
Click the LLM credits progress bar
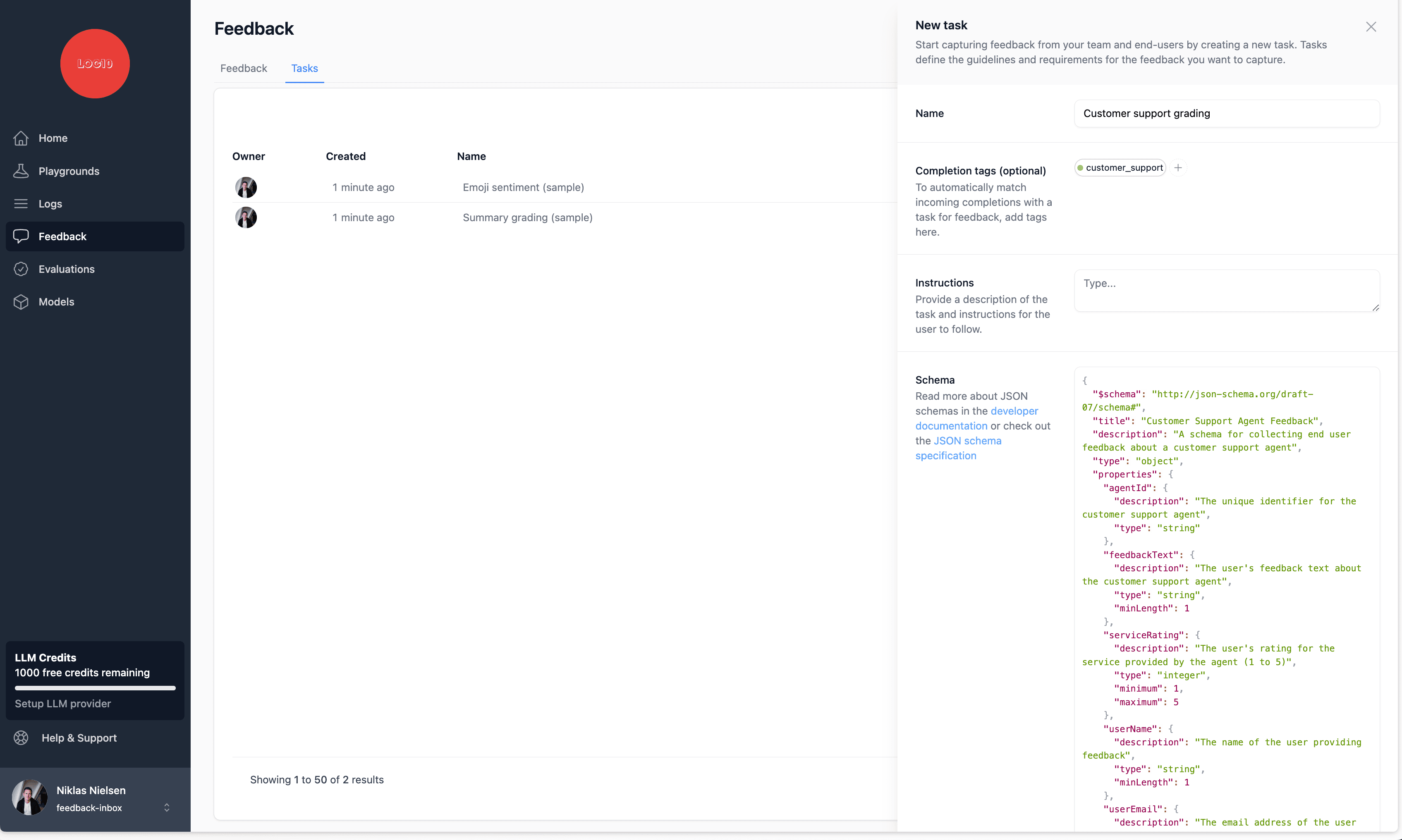click(95, 688)
